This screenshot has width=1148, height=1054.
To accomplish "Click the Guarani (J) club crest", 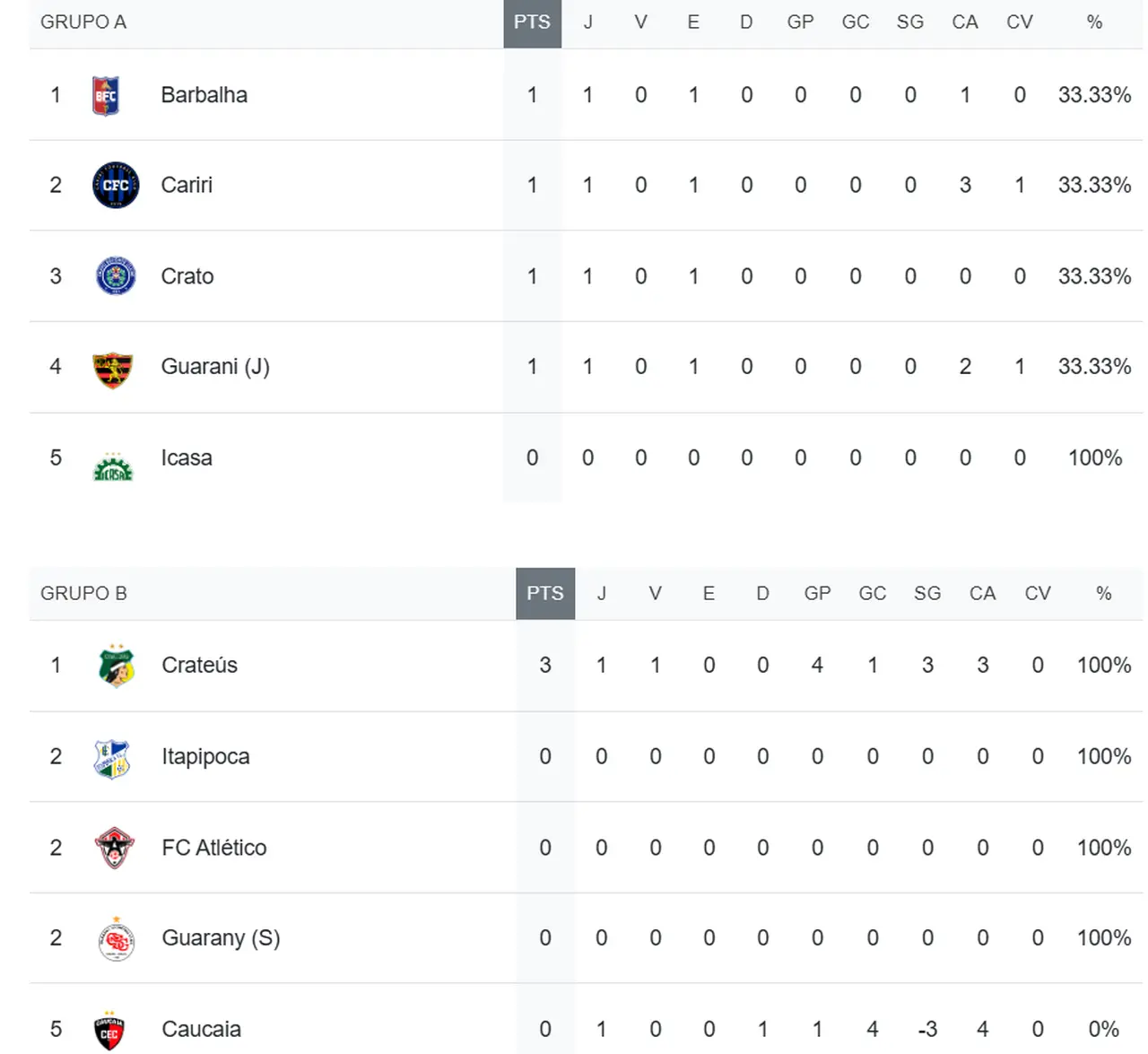I will pos(113,369).
